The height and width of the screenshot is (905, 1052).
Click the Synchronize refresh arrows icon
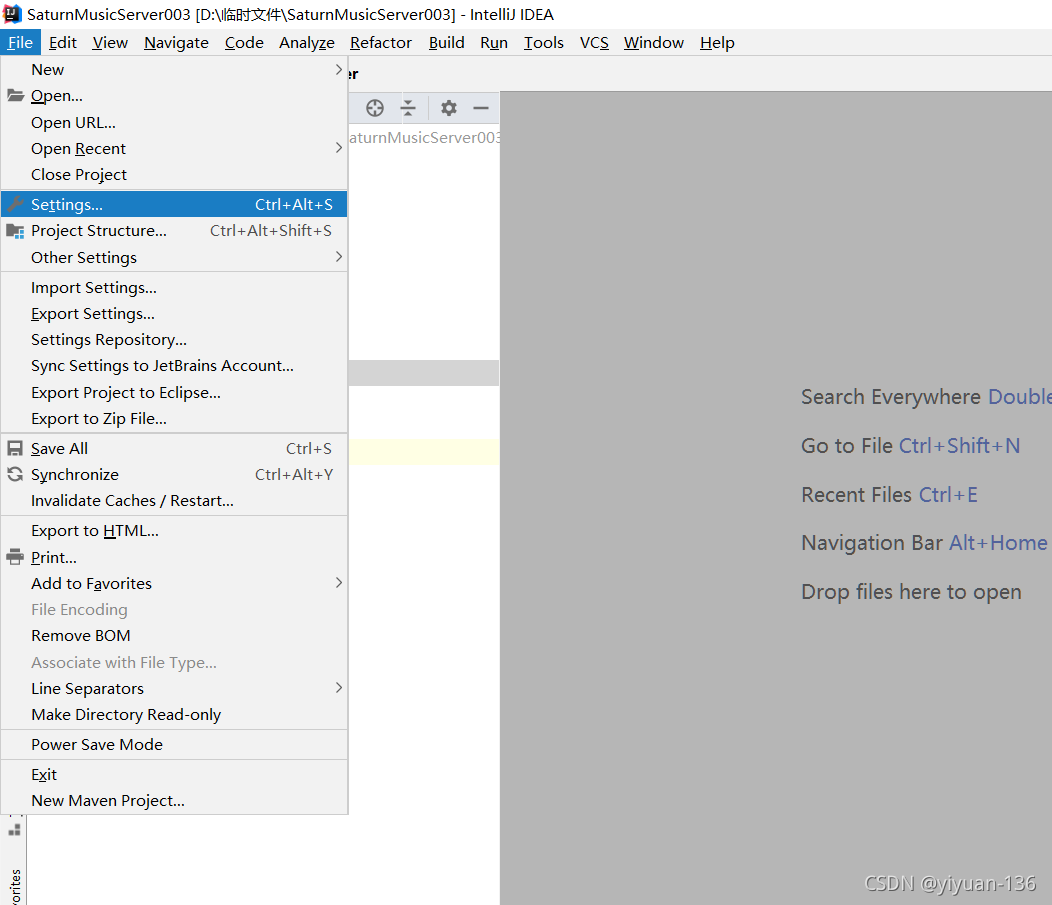click(15, 474)
